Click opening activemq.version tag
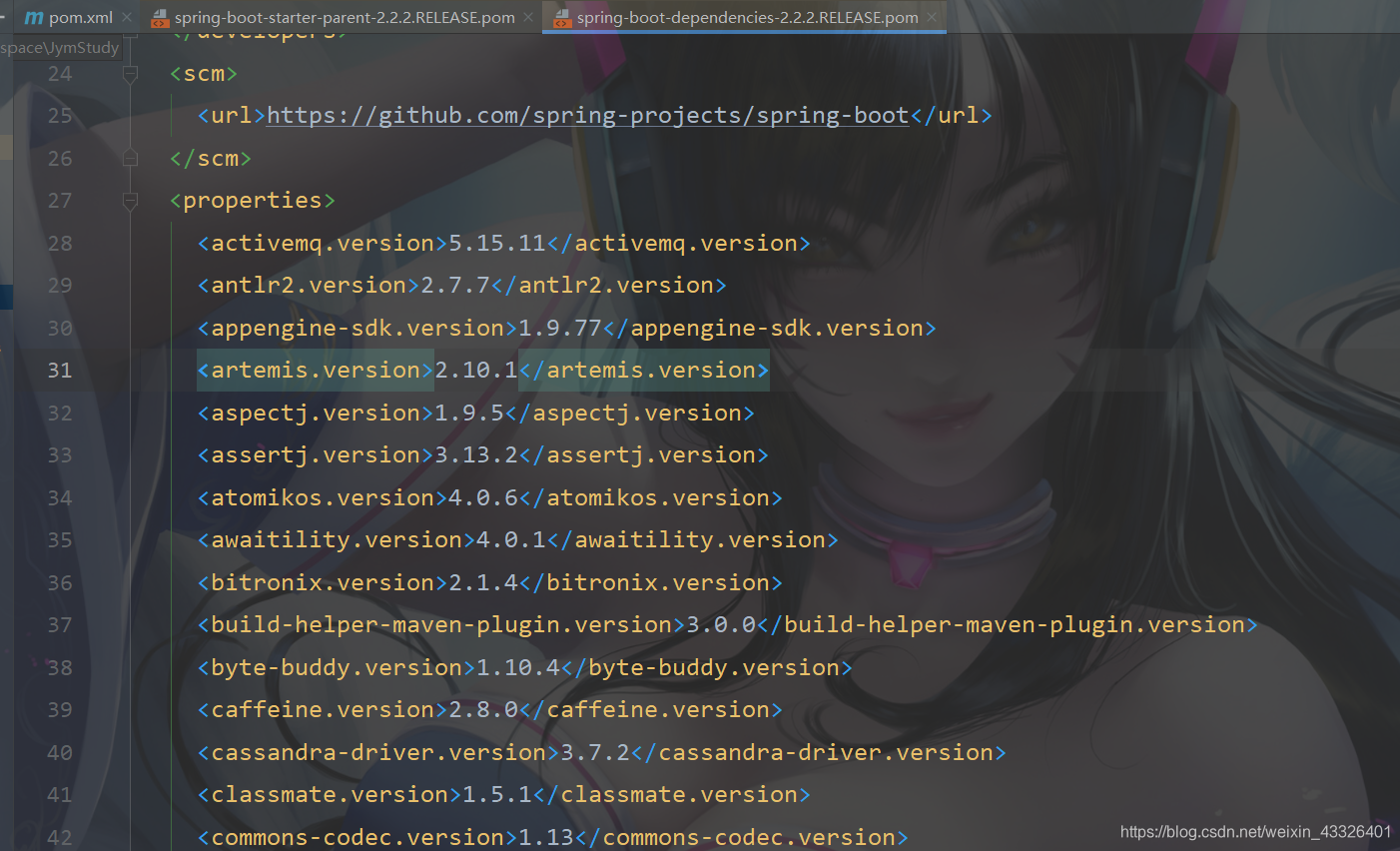Image resolution: width=1400 pixels, height=851 pixels. pos(323,244)
